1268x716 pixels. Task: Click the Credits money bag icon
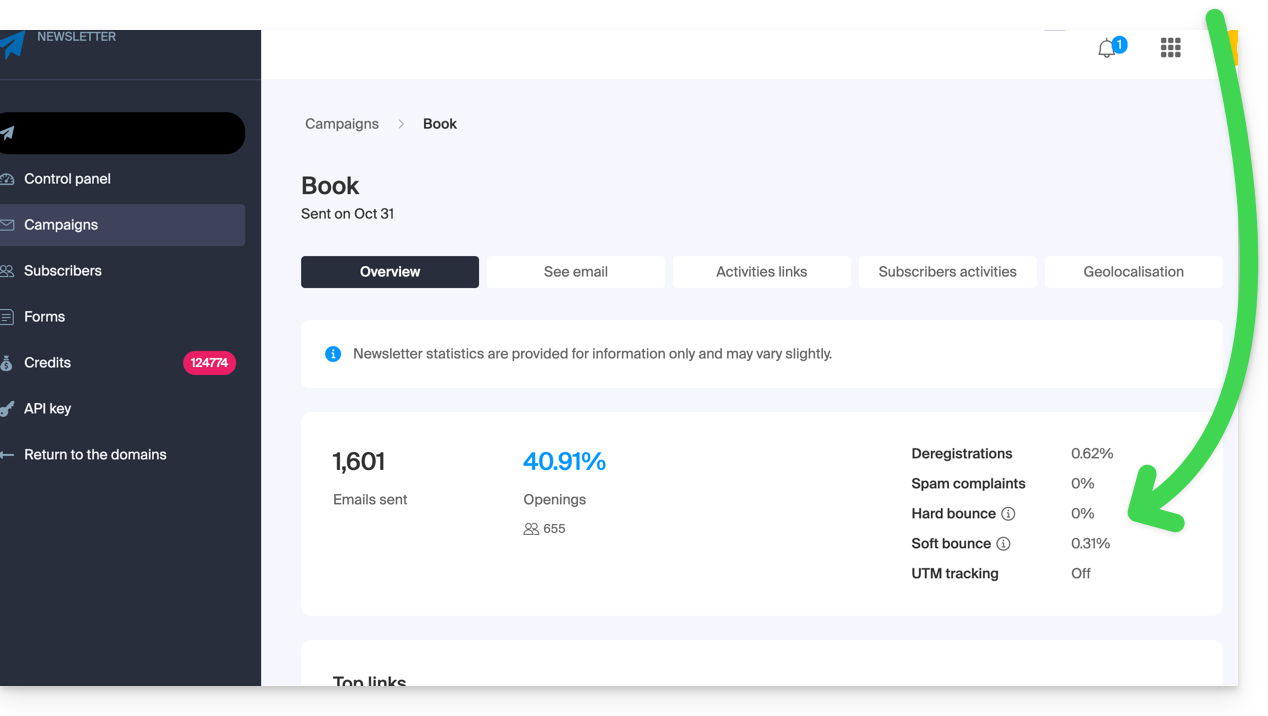click(x=7, y=363)
